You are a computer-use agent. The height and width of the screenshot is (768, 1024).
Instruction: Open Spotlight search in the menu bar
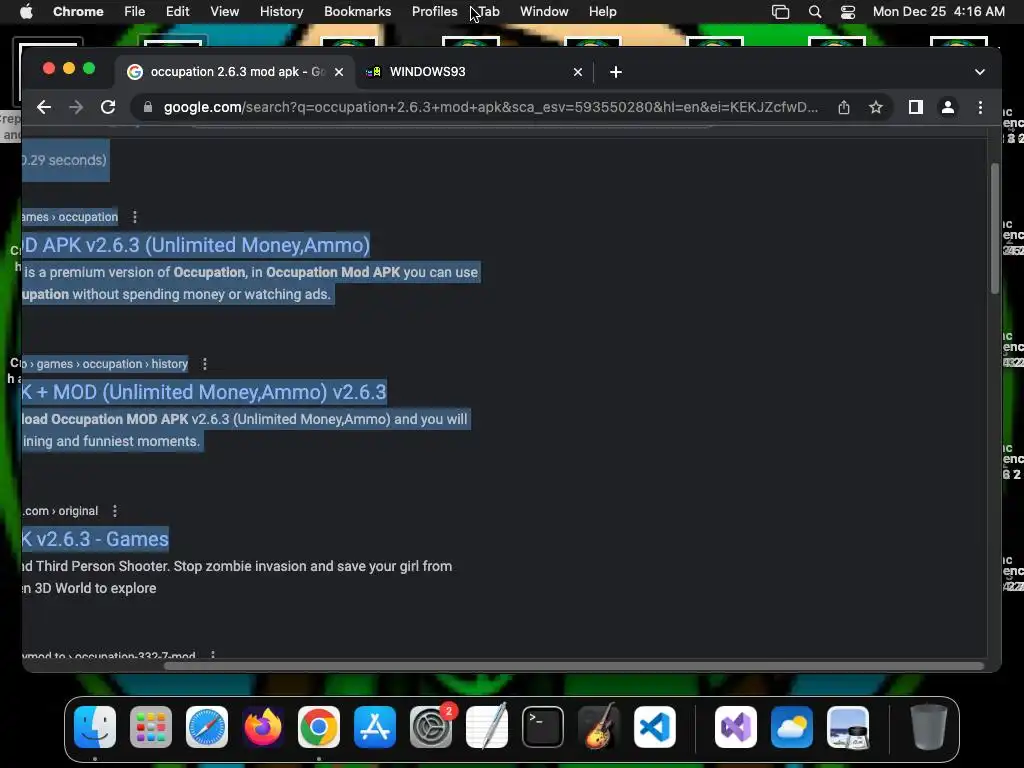coord(815,12)
